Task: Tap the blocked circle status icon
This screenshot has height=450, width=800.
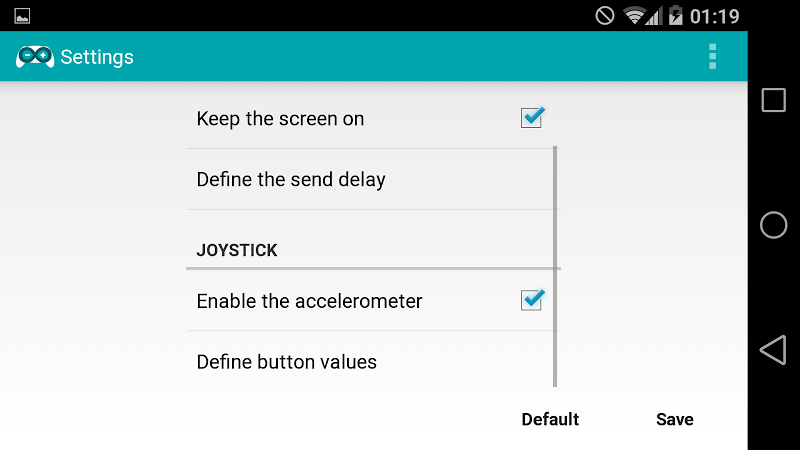Action: point(605,16)
